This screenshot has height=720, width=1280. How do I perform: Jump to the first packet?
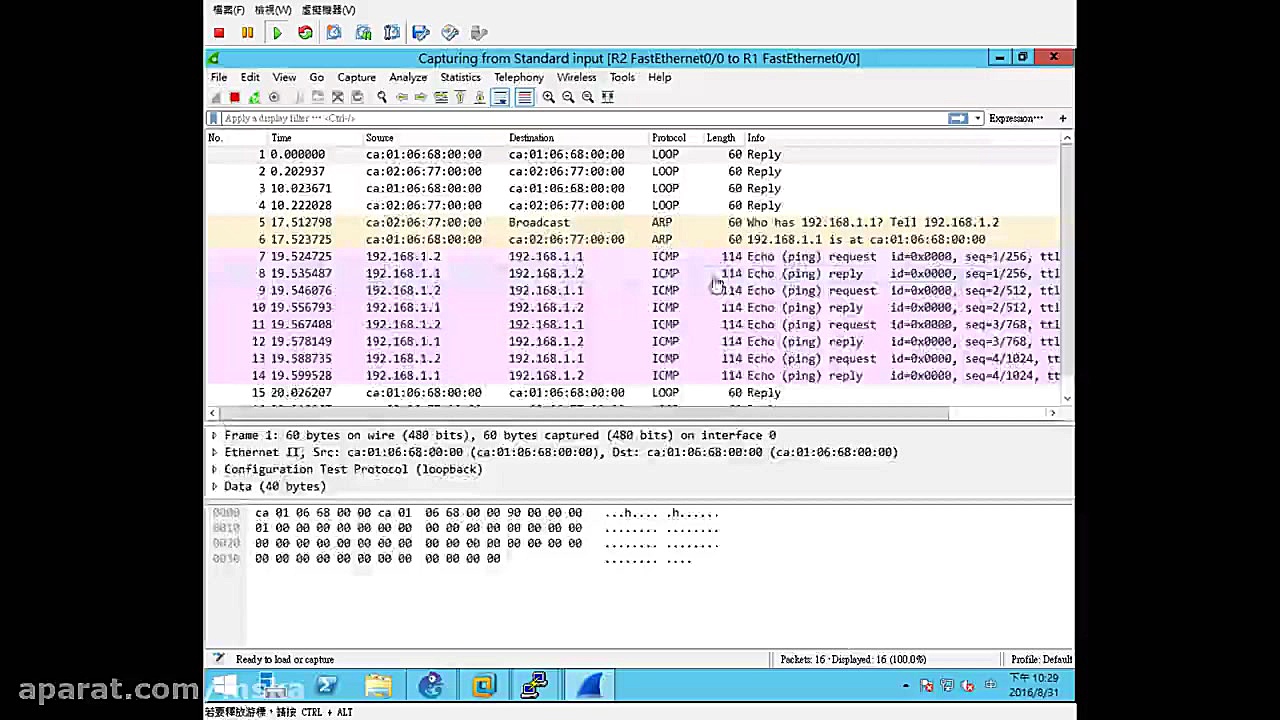[460, 97]
